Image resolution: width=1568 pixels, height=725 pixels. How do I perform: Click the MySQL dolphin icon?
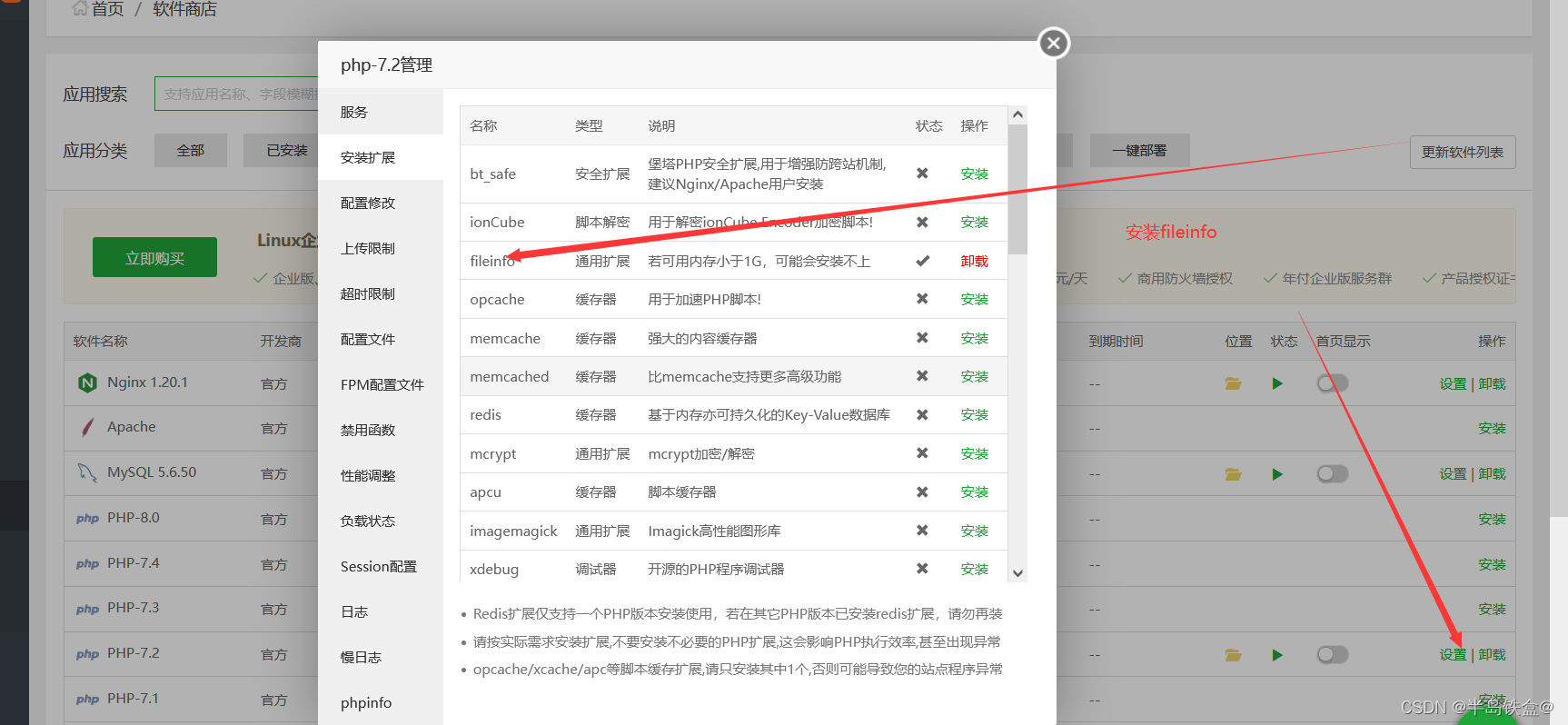pos(87,472)
